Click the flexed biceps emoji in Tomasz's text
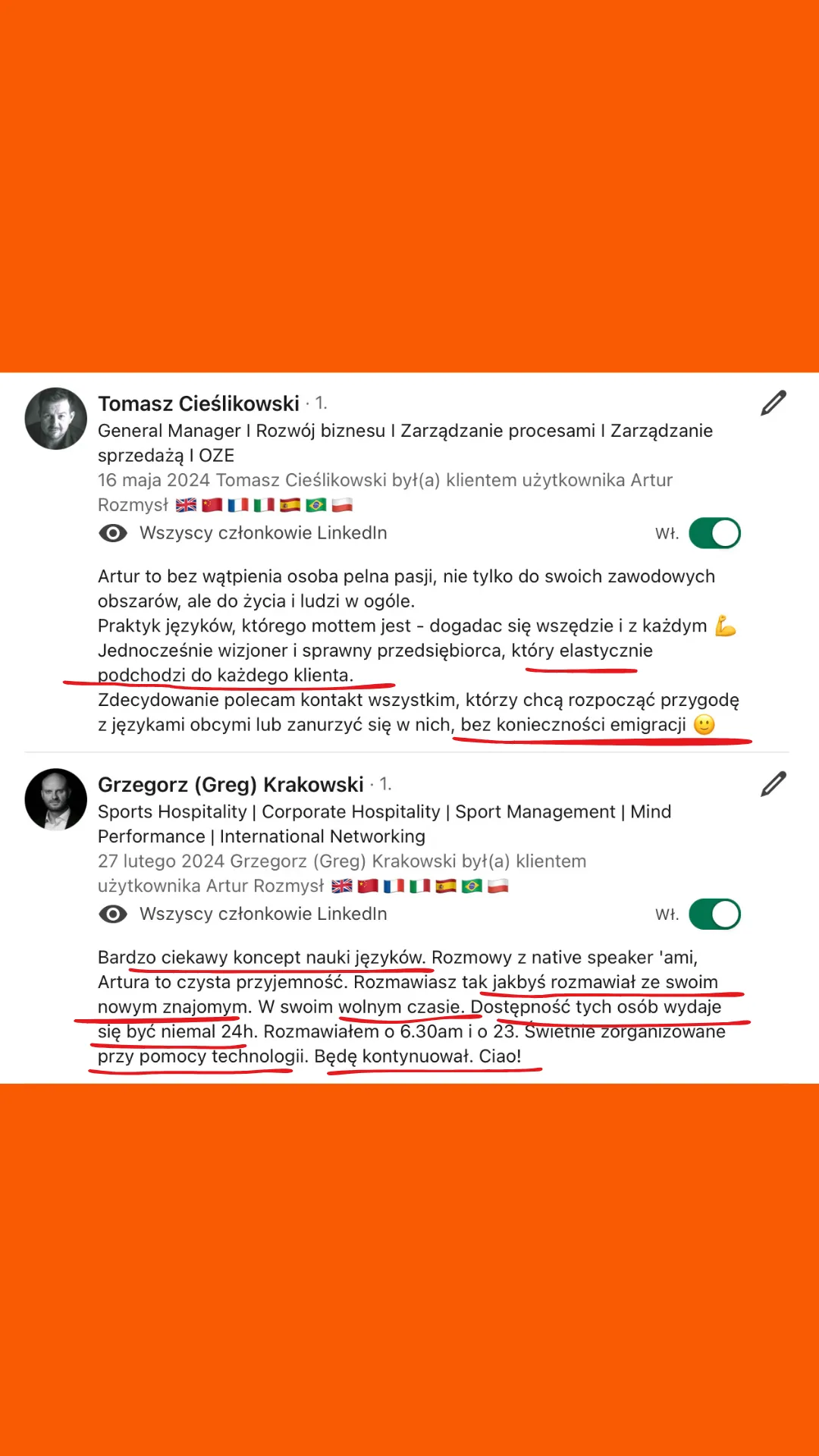The height and width of the screenshot is (1456, 819). (726, 626)
